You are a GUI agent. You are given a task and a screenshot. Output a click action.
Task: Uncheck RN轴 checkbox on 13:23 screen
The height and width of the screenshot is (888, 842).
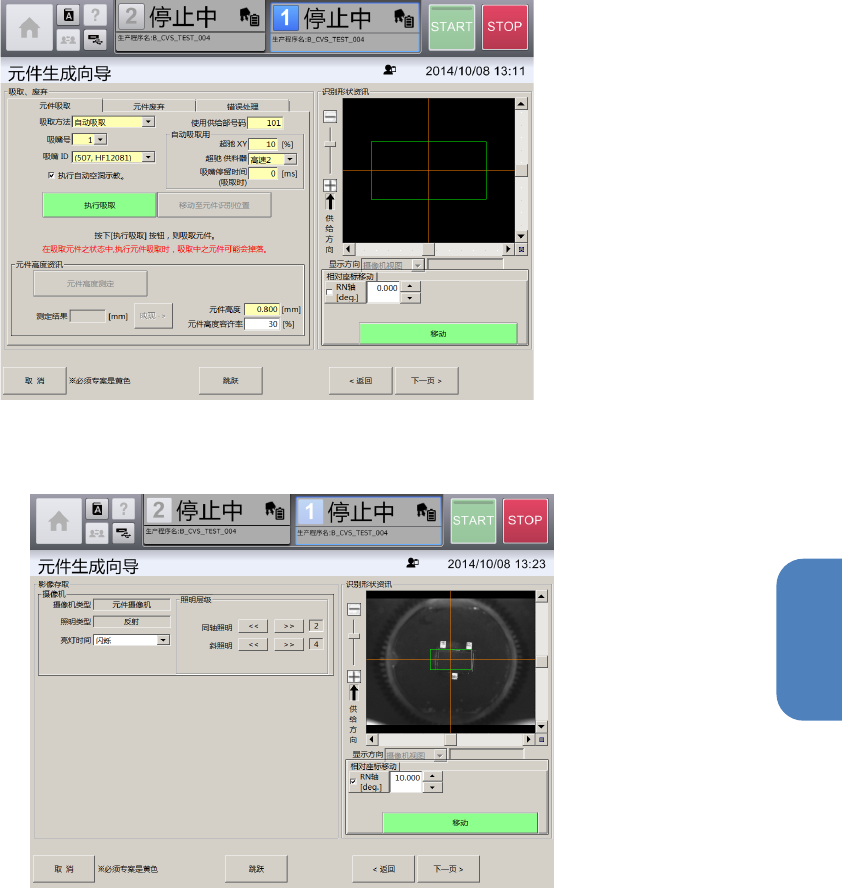tap(353, 782)
